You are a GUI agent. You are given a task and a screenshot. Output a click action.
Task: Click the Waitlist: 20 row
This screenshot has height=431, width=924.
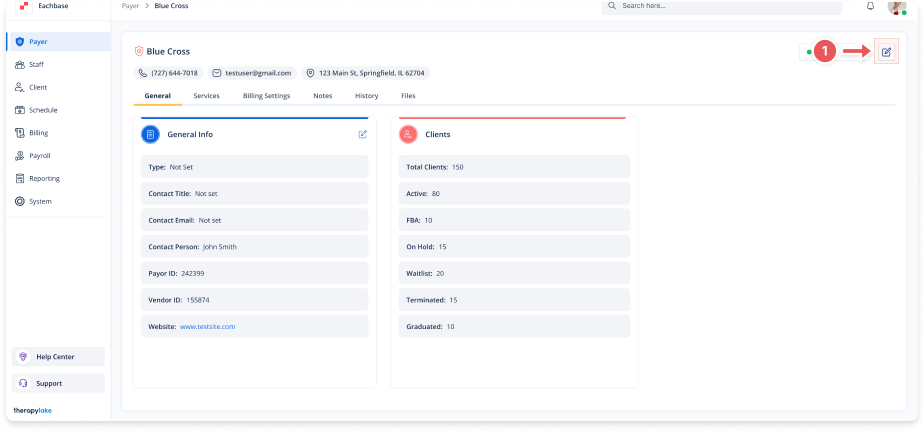click(x=514, y=274)
